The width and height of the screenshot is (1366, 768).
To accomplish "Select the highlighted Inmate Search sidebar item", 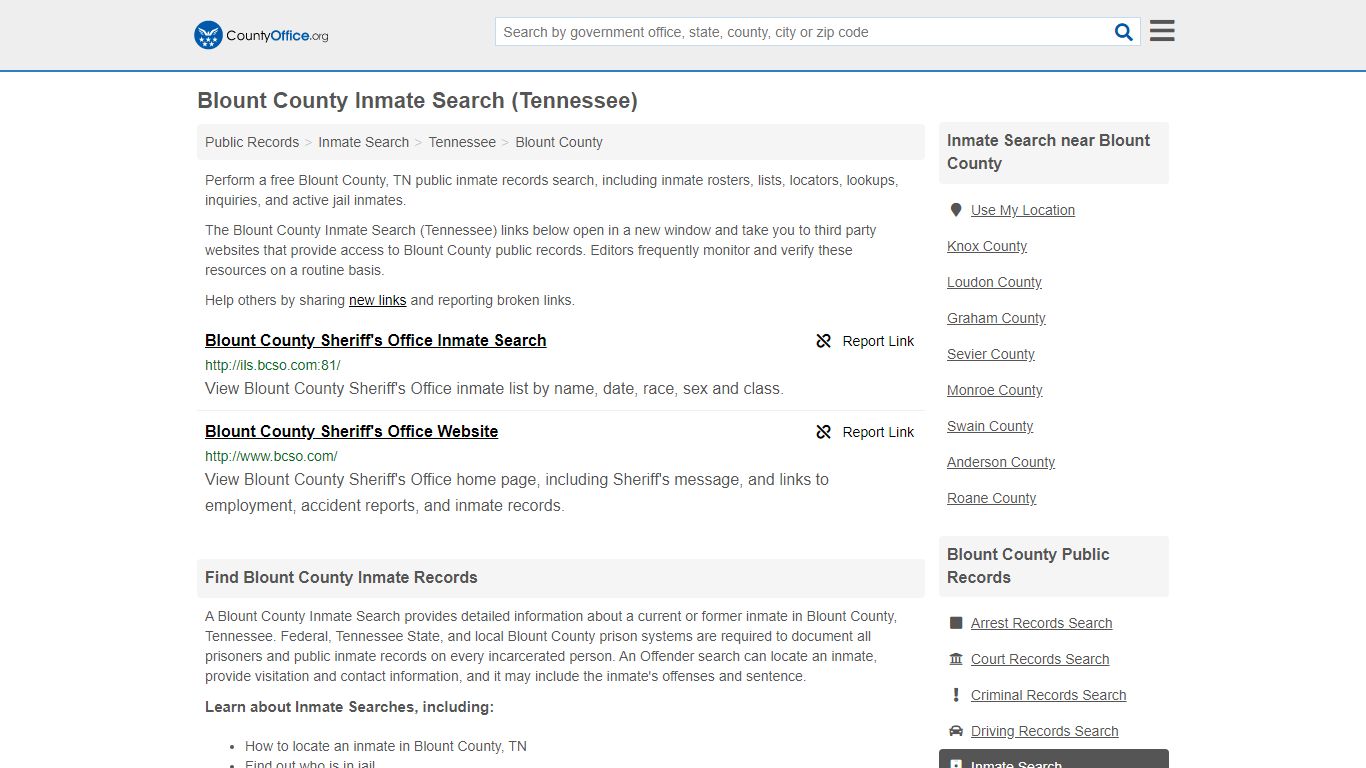I will point(1054,759).
